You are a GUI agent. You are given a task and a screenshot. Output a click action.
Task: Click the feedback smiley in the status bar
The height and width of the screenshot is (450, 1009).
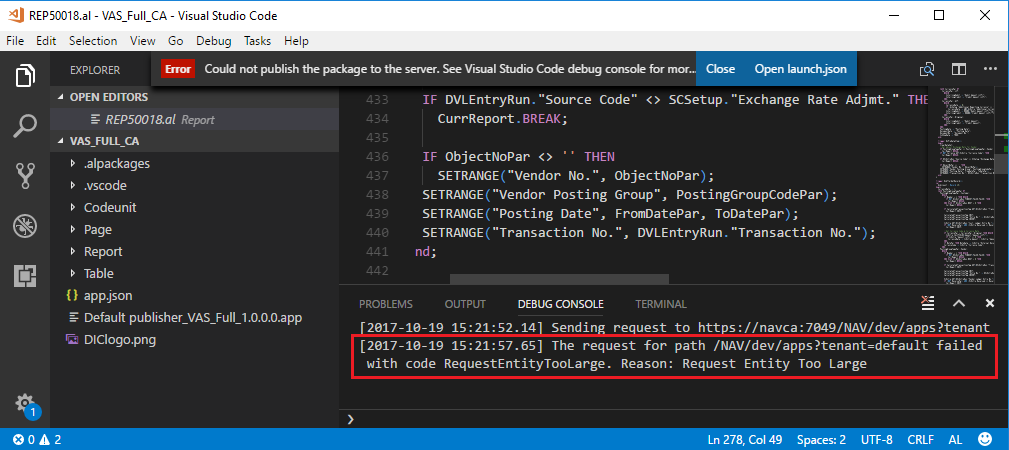(985, 440)
